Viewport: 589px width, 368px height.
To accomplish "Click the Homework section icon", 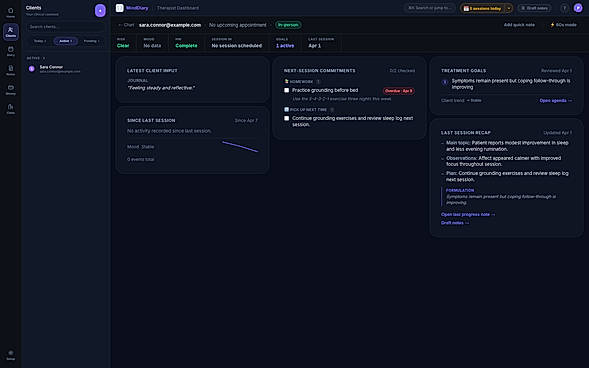I will pos(286,81).
